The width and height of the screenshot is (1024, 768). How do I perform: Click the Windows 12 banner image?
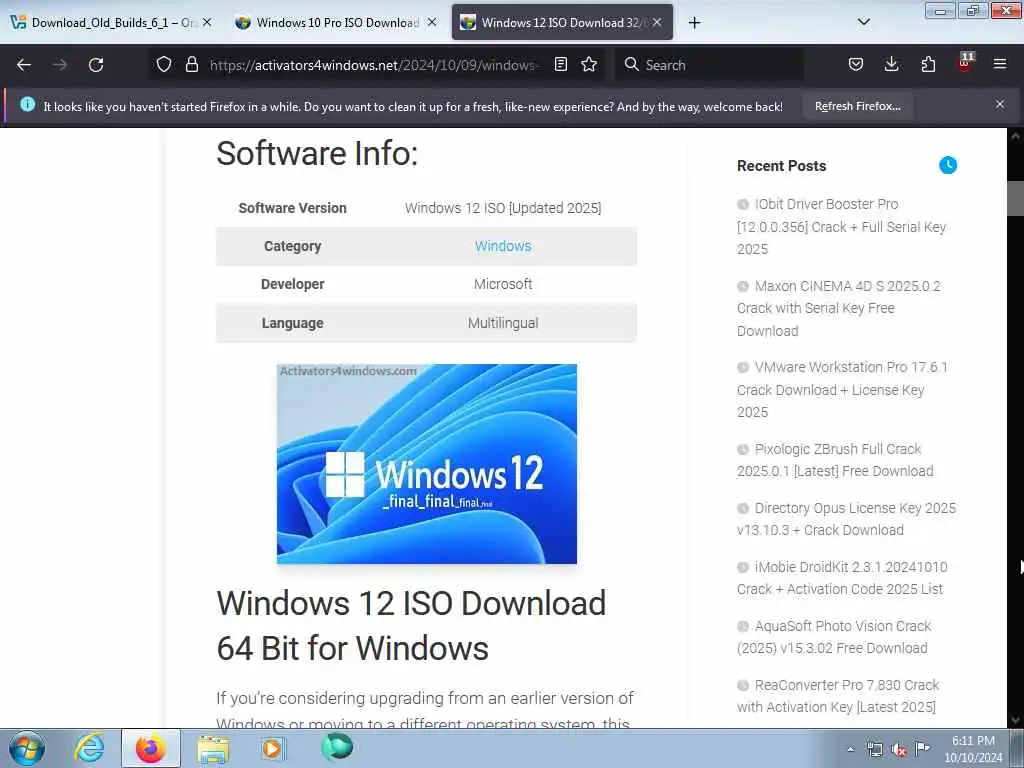pos(426,464)
